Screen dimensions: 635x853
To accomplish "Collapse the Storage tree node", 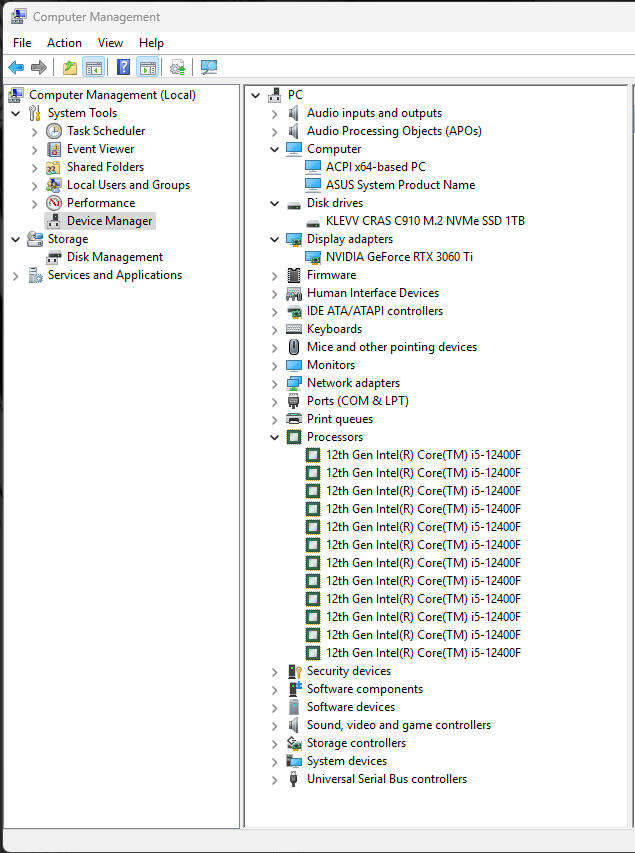I will [16, 239].
